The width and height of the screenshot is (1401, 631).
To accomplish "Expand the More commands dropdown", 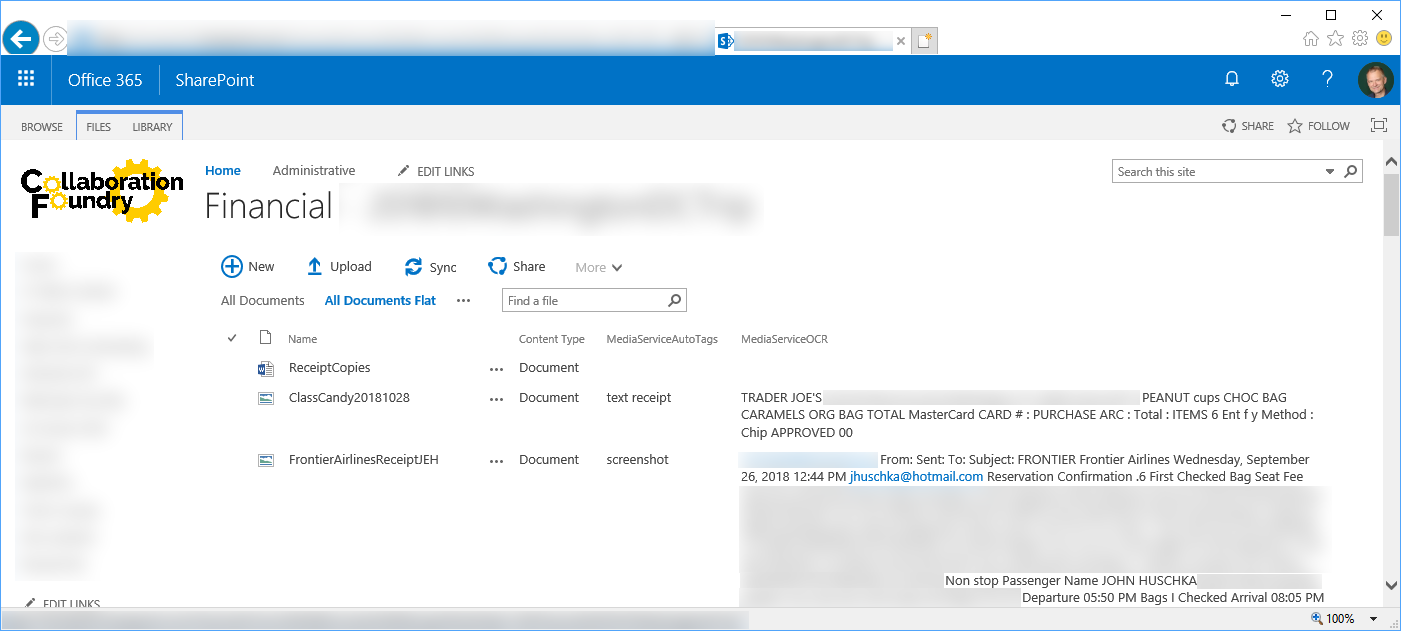I will (599, 267).
